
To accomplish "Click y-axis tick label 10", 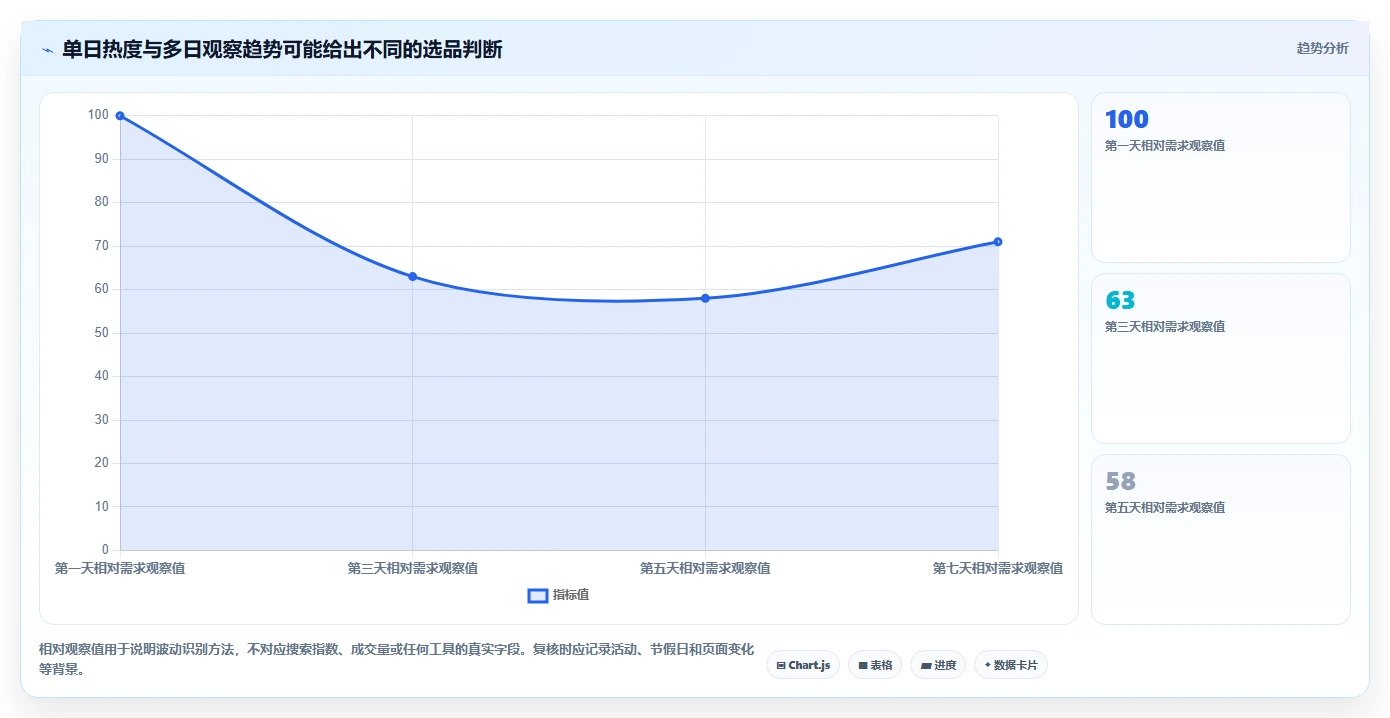I will [x=101, y=507].
